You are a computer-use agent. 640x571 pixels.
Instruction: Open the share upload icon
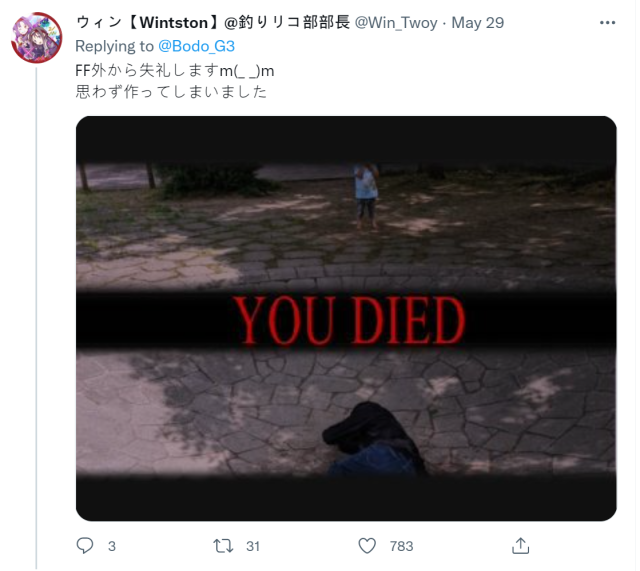coord(520,546)
